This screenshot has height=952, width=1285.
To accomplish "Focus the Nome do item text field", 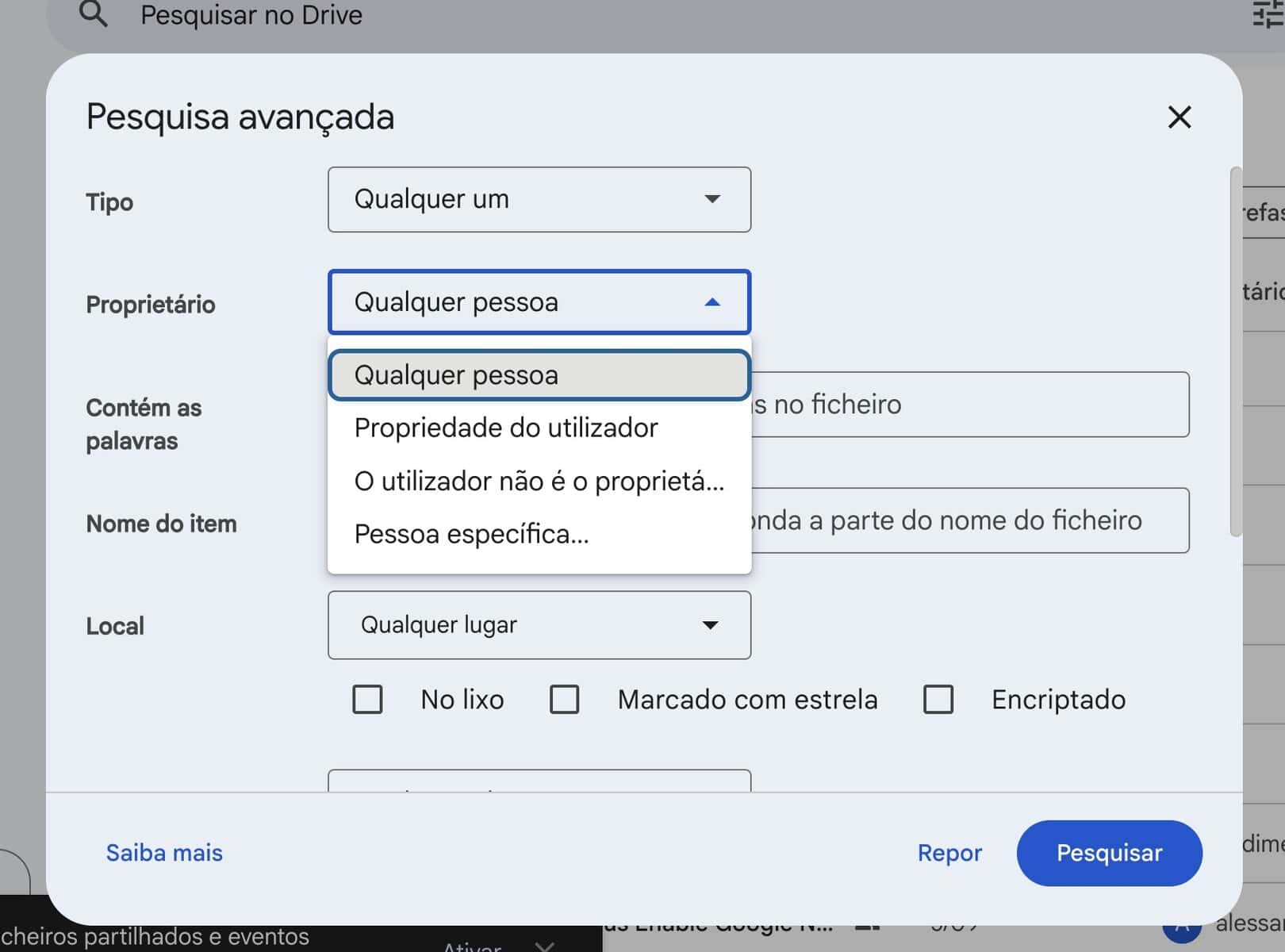I will pos(968,520).
